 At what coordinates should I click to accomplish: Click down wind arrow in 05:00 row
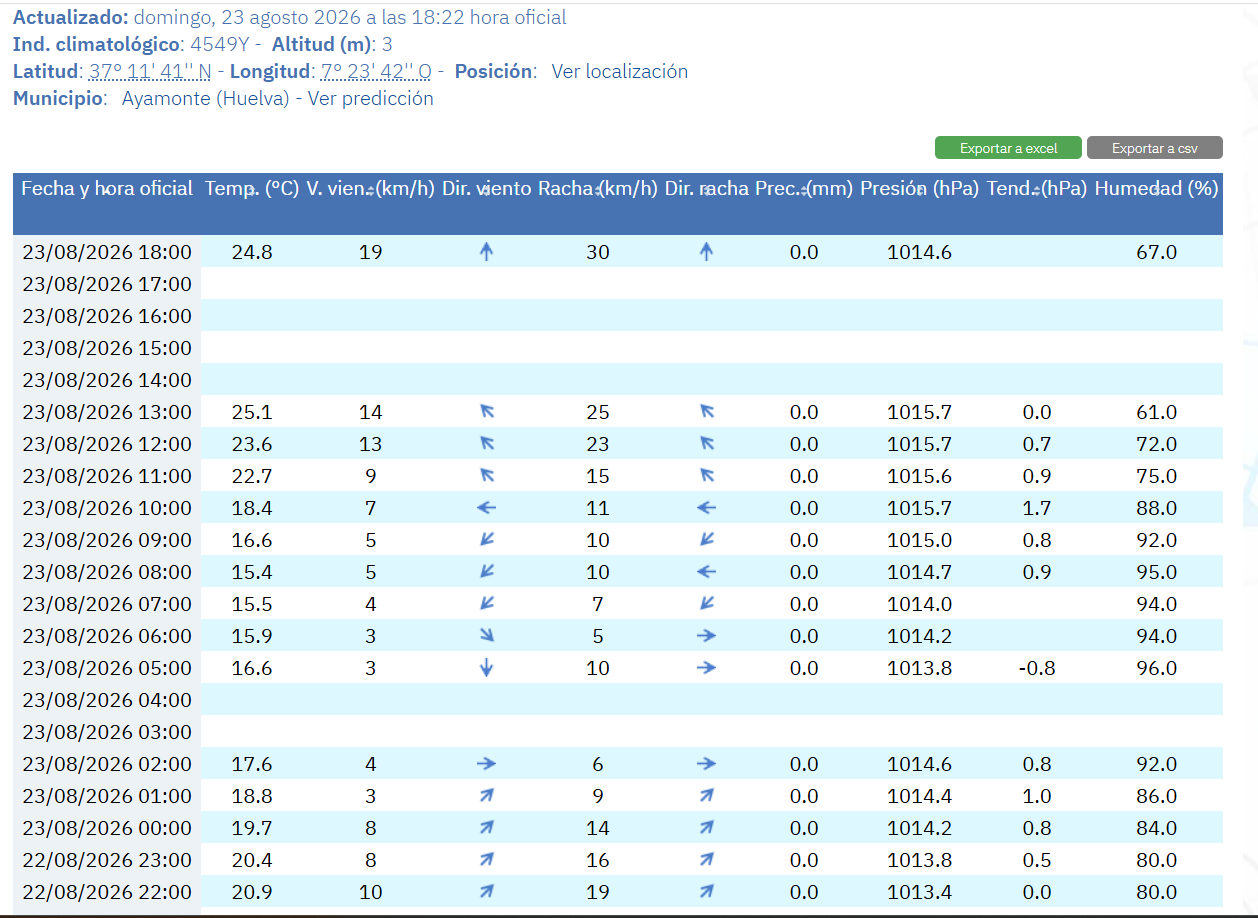[x=486, y=668]
